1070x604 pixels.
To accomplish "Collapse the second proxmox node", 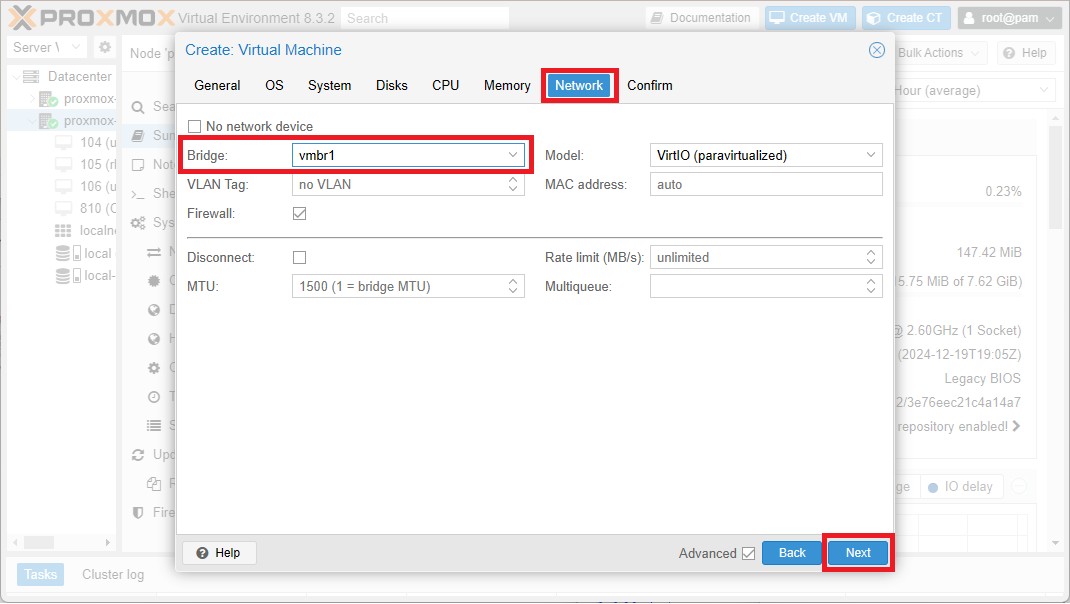I will pyautogui.click(x=31, y=121).
